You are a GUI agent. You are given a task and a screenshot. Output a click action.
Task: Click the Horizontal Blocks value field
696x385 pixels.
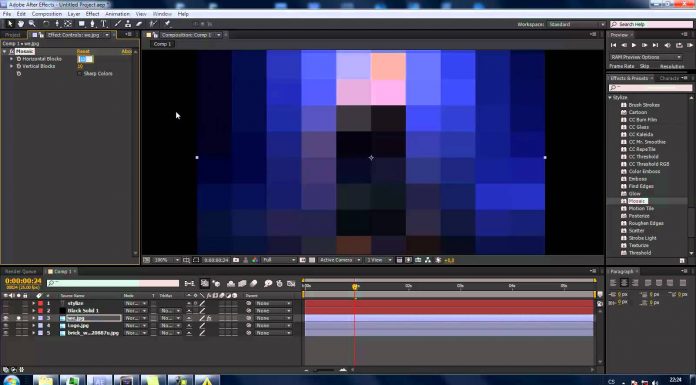85,59
